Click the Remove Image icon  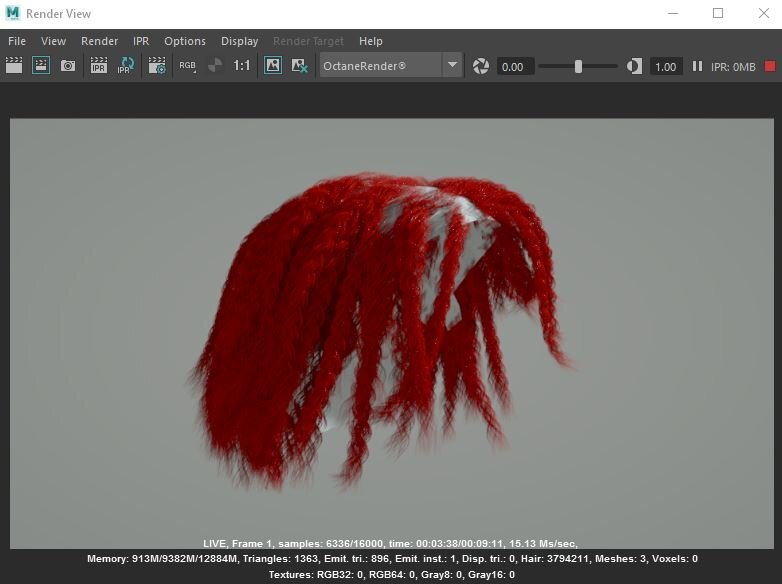[299, 66]
